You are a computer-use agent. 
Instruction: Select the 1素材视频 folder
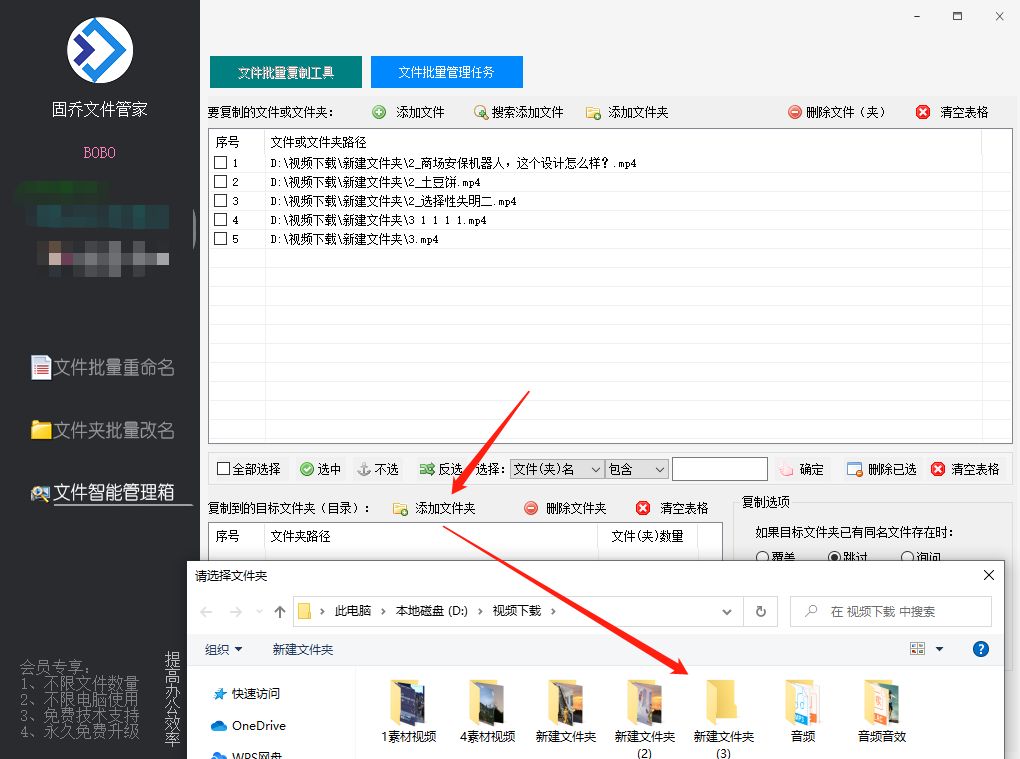pos(409,710)
